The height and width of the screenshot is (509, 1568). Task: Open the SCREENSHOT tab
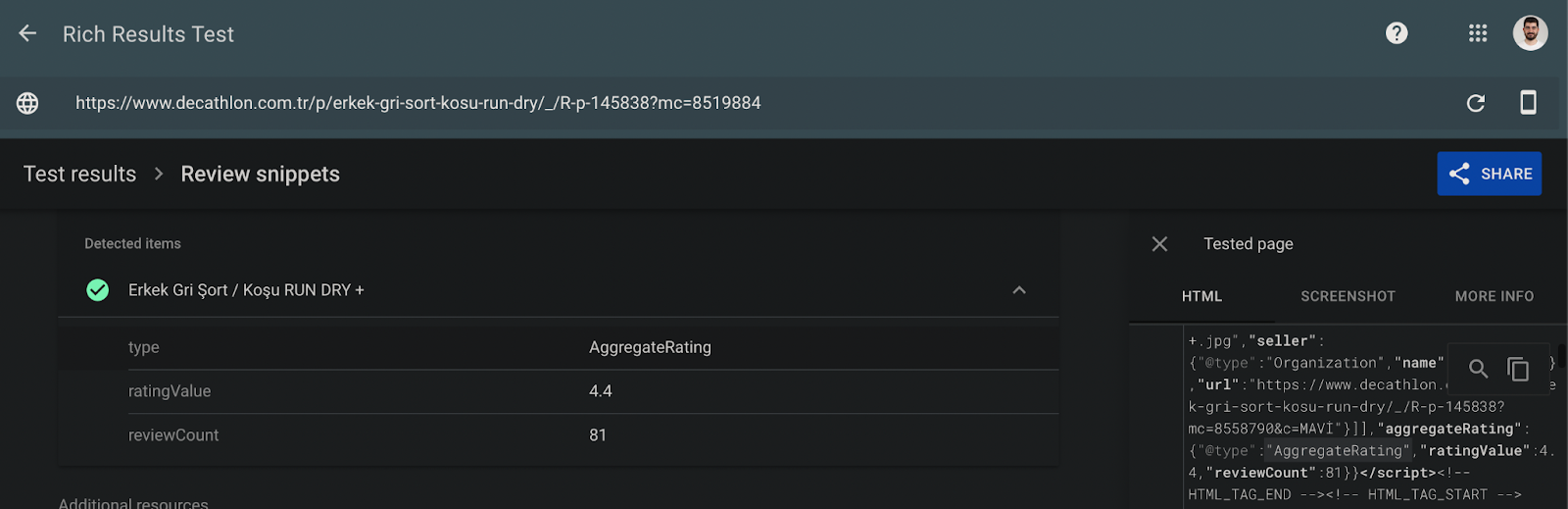1347,296
